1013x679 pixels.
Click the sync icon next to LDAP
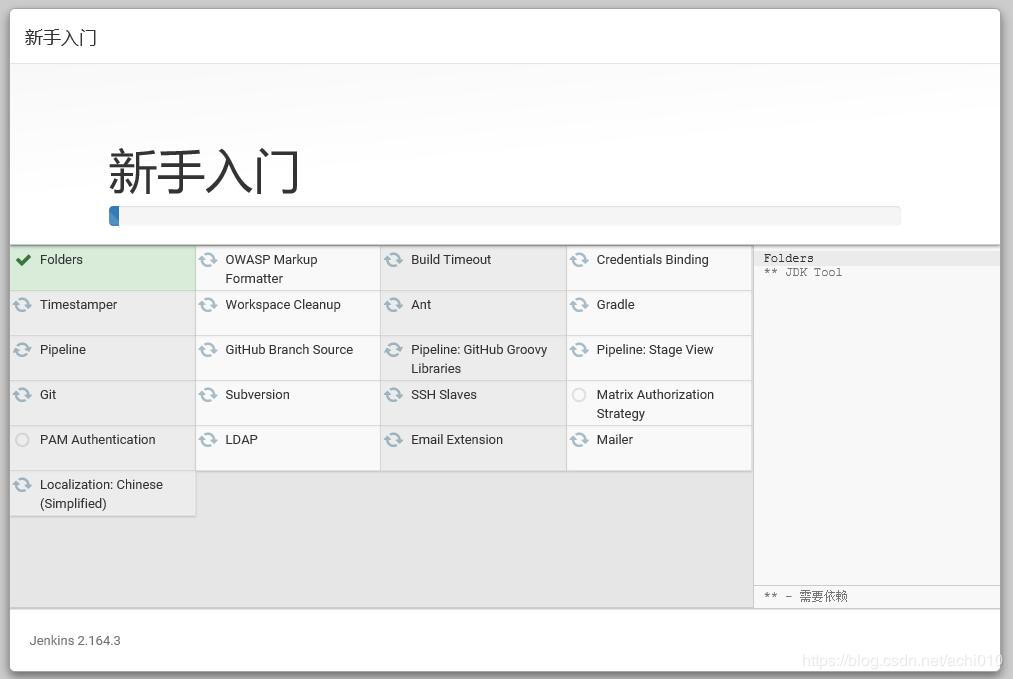208,440
